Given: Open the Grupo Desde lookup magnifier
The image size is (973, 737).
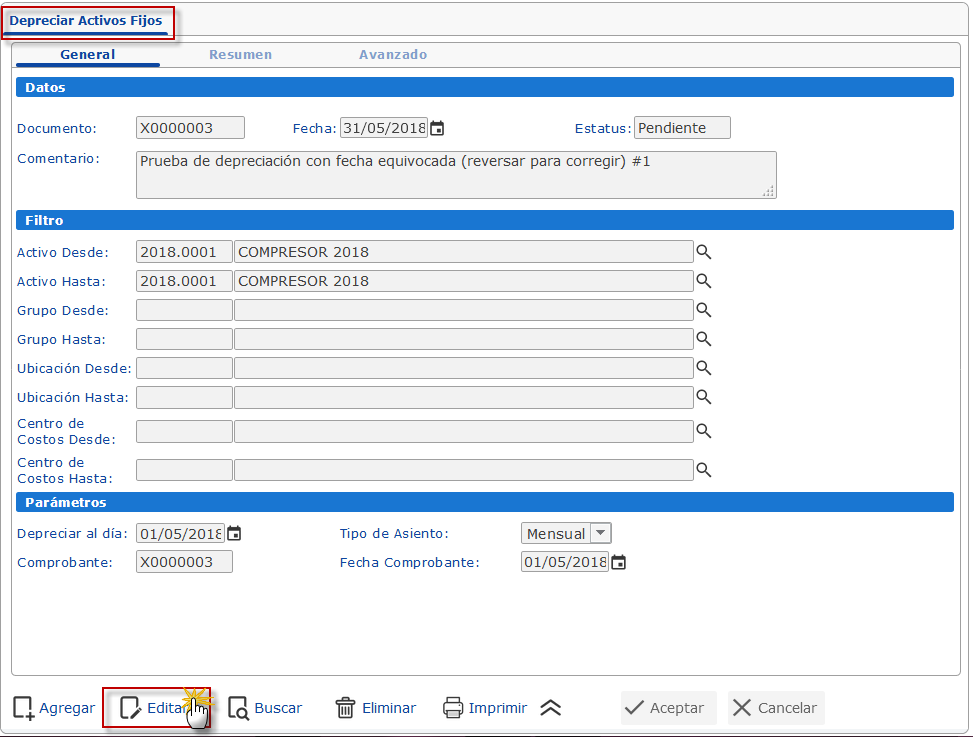Looking at the screenshot, I should click(704, 310).
